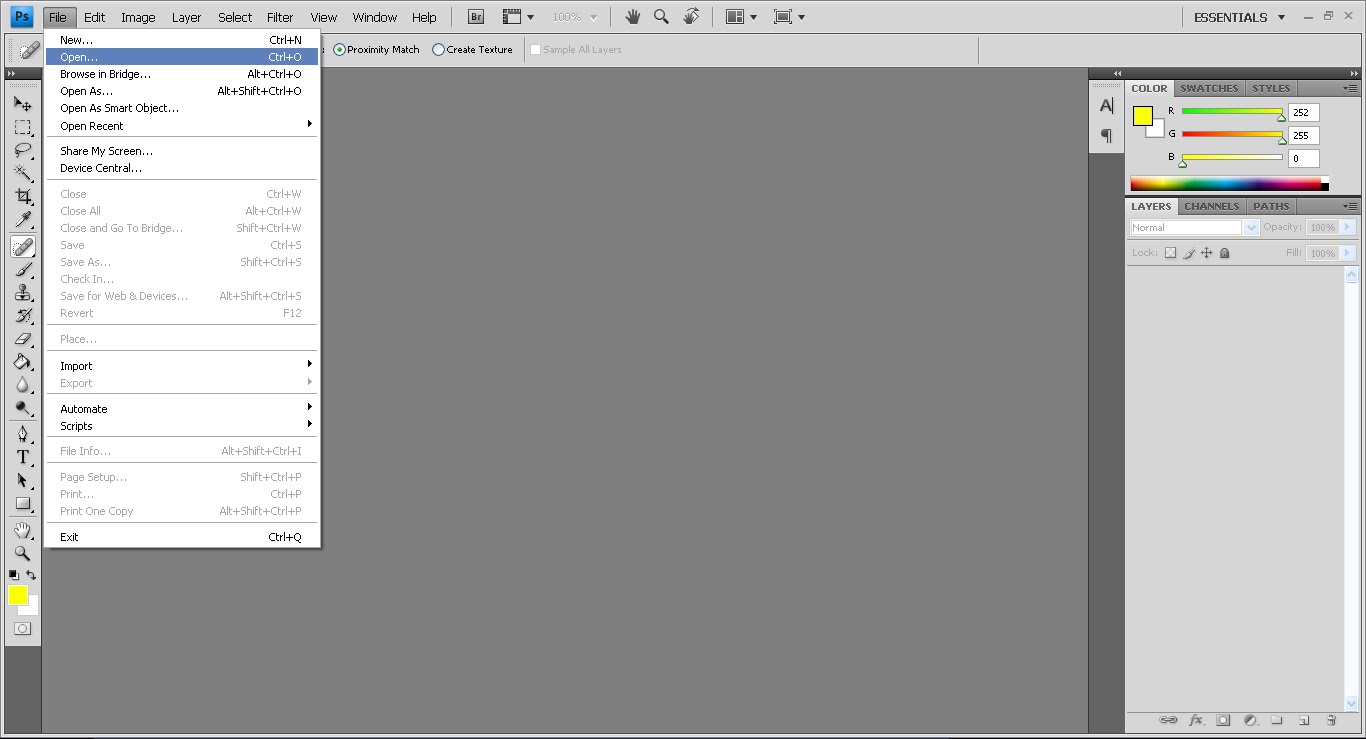1366x739 pixels.
Task: Choose Exit from File menu
Action: pyautogui.click(x=182, y=537)
